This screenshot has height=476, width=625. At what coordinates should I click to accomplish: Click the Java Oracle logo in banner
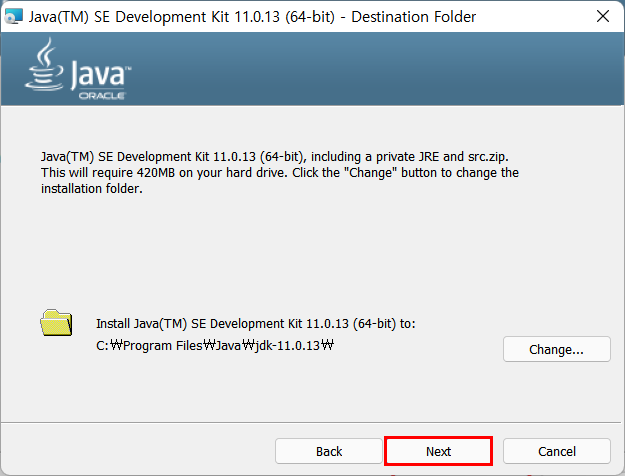coord(78,69)
